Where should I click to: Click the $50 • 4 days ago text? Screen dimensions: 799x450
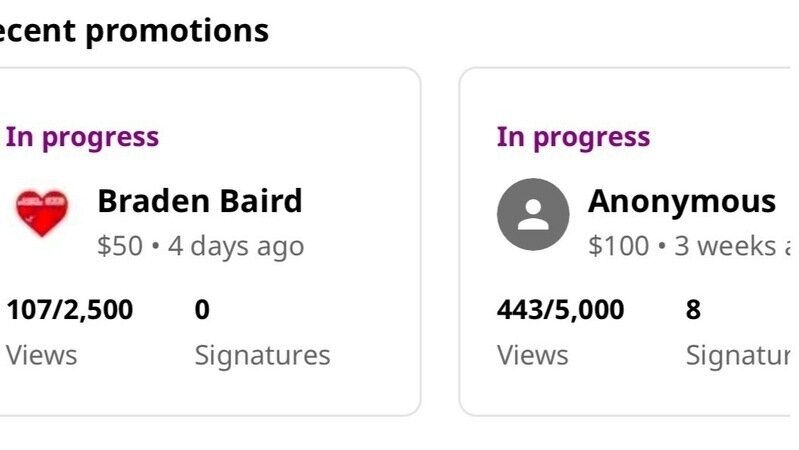pyautogui.click(x=201, y=246)
